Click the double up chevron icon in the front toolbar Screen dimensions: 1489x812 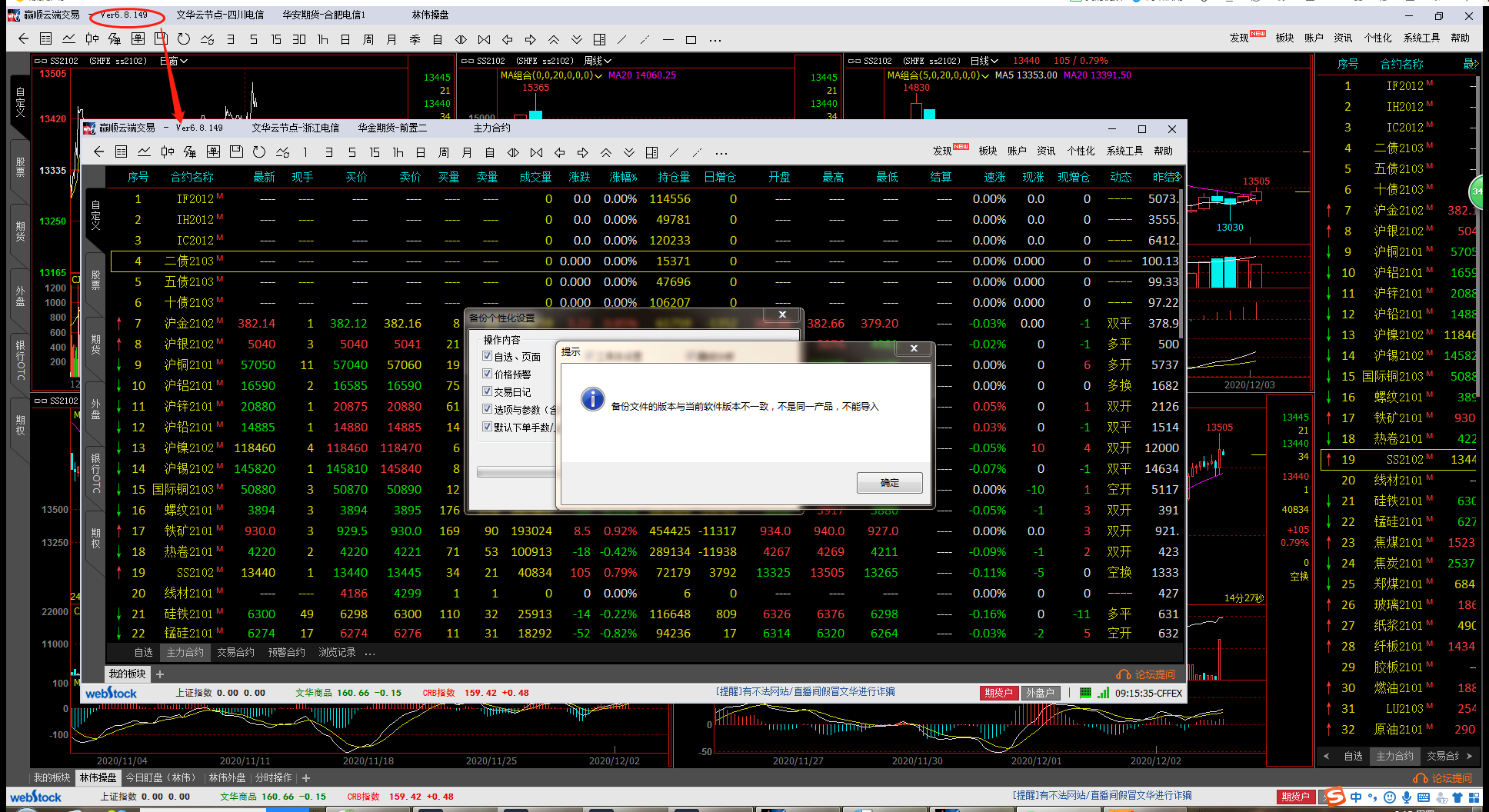(x=606, y=152)
